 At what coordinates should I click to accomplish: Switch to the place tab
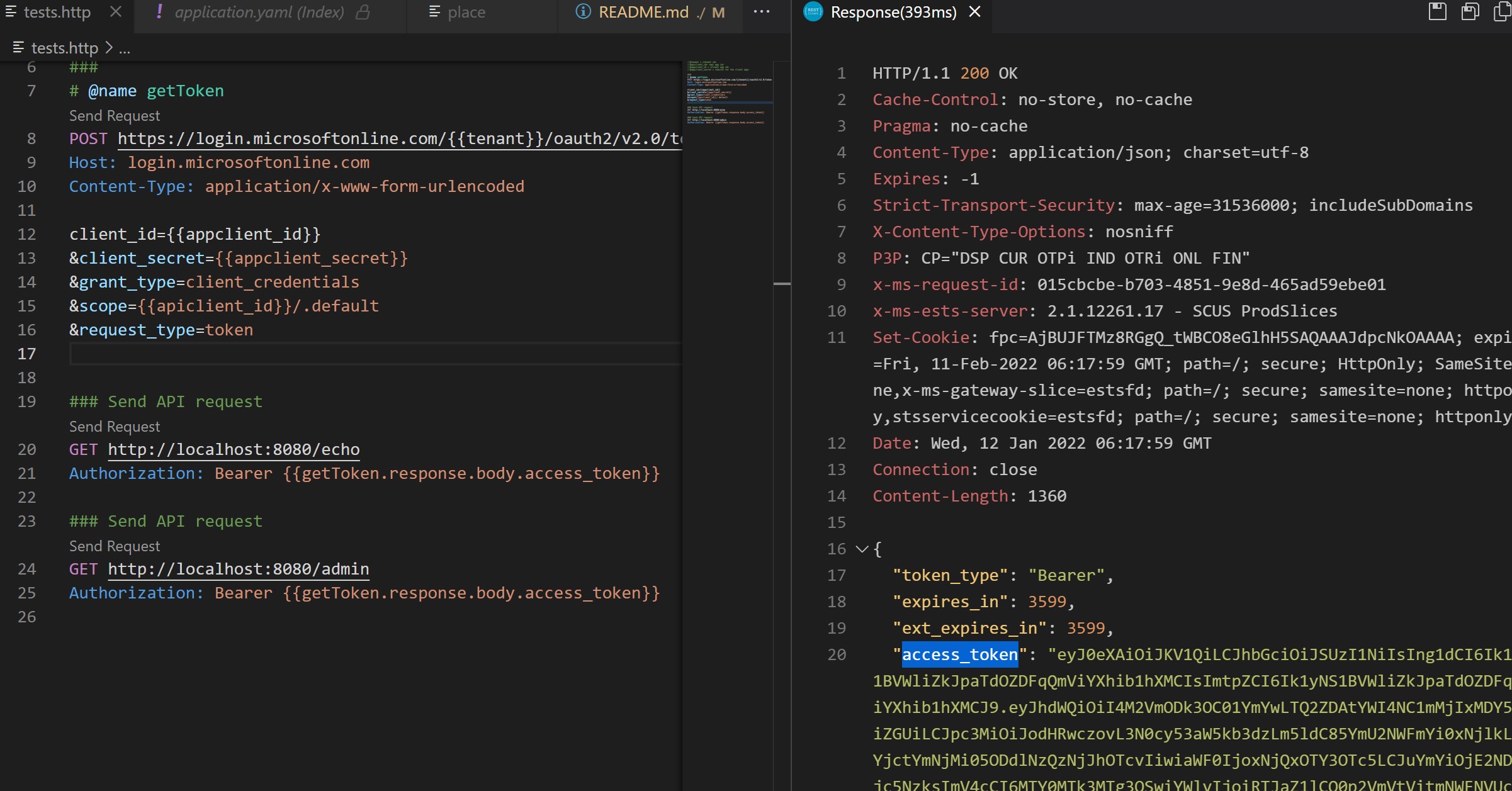click(466, 12)
